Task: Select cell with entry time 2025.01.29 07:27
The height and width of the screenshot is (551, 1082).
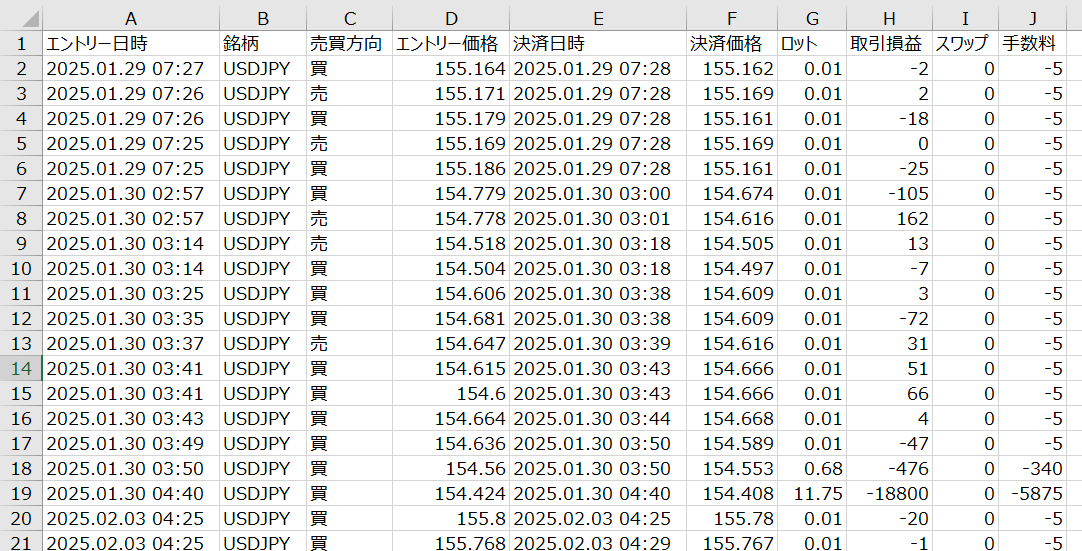Action: [130, 68]
